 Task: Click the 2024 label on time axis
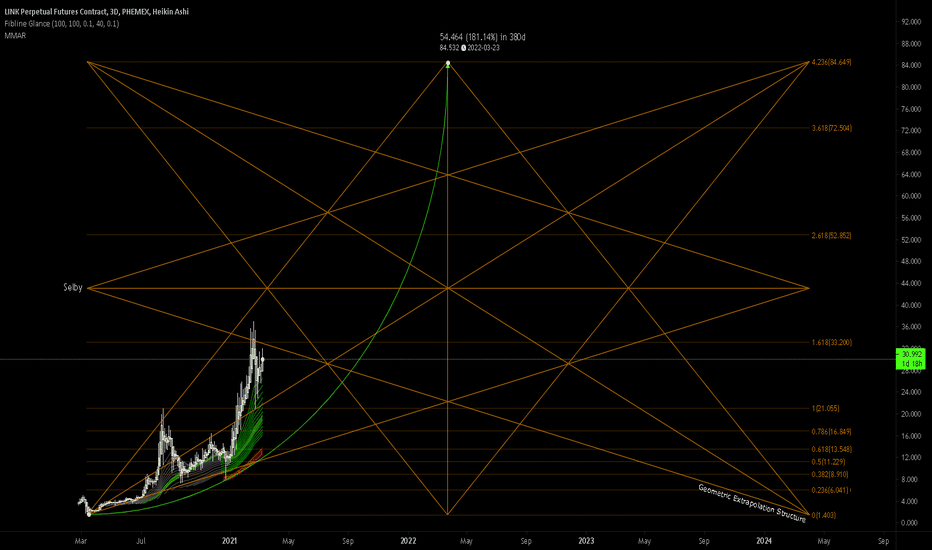point(764,541)
